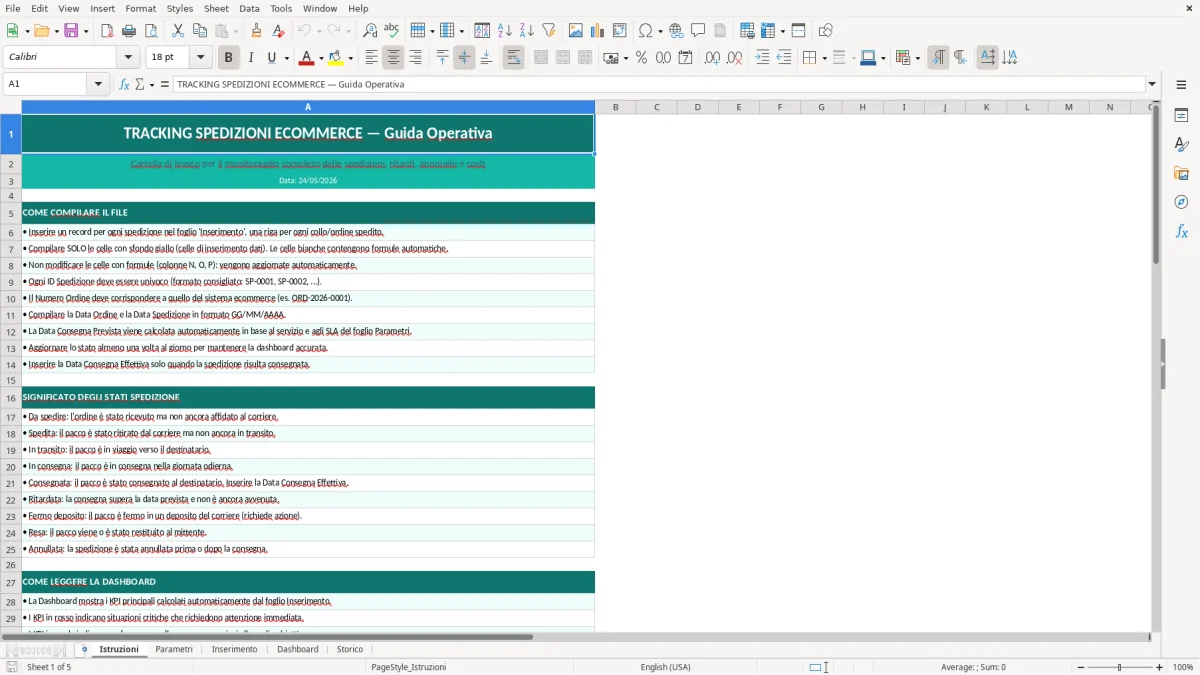The image size is (1200, 675).
Task: Click the Save document icon
Action: 70,31
